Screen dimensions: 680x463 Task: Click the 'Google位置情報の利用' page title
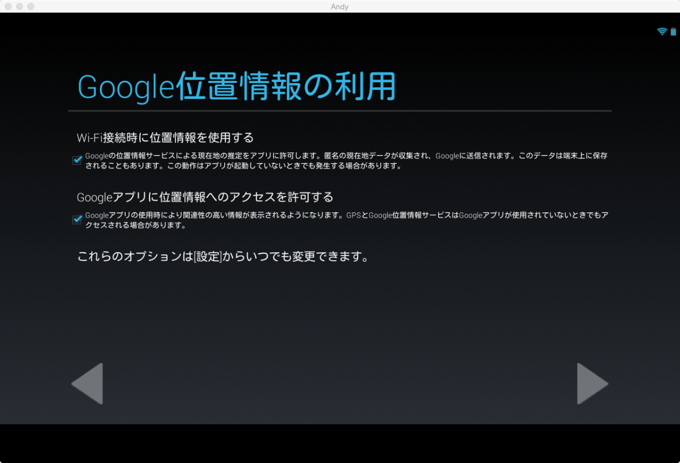tap(236, 87)
